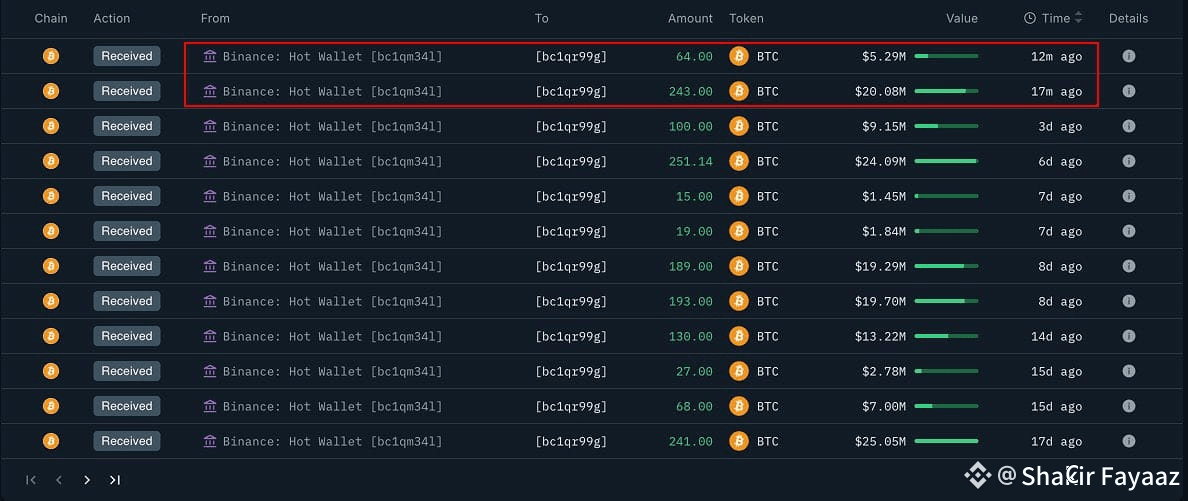Select the $9.15M value text
Viewport: 1188px width, 501px height.
pos(883,127)
